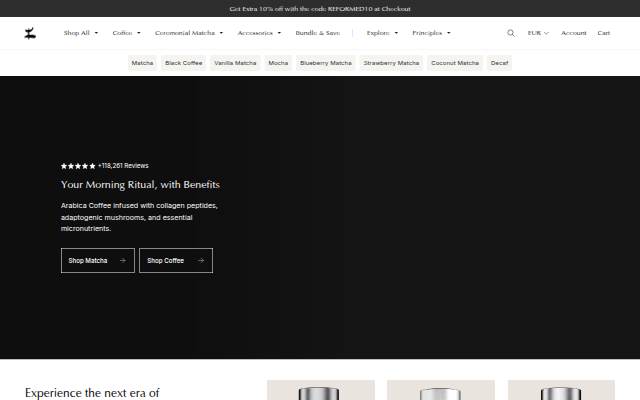Click the Experience the next era heading
The width and height of the screenshot is (640, 400).
[92, 393]
